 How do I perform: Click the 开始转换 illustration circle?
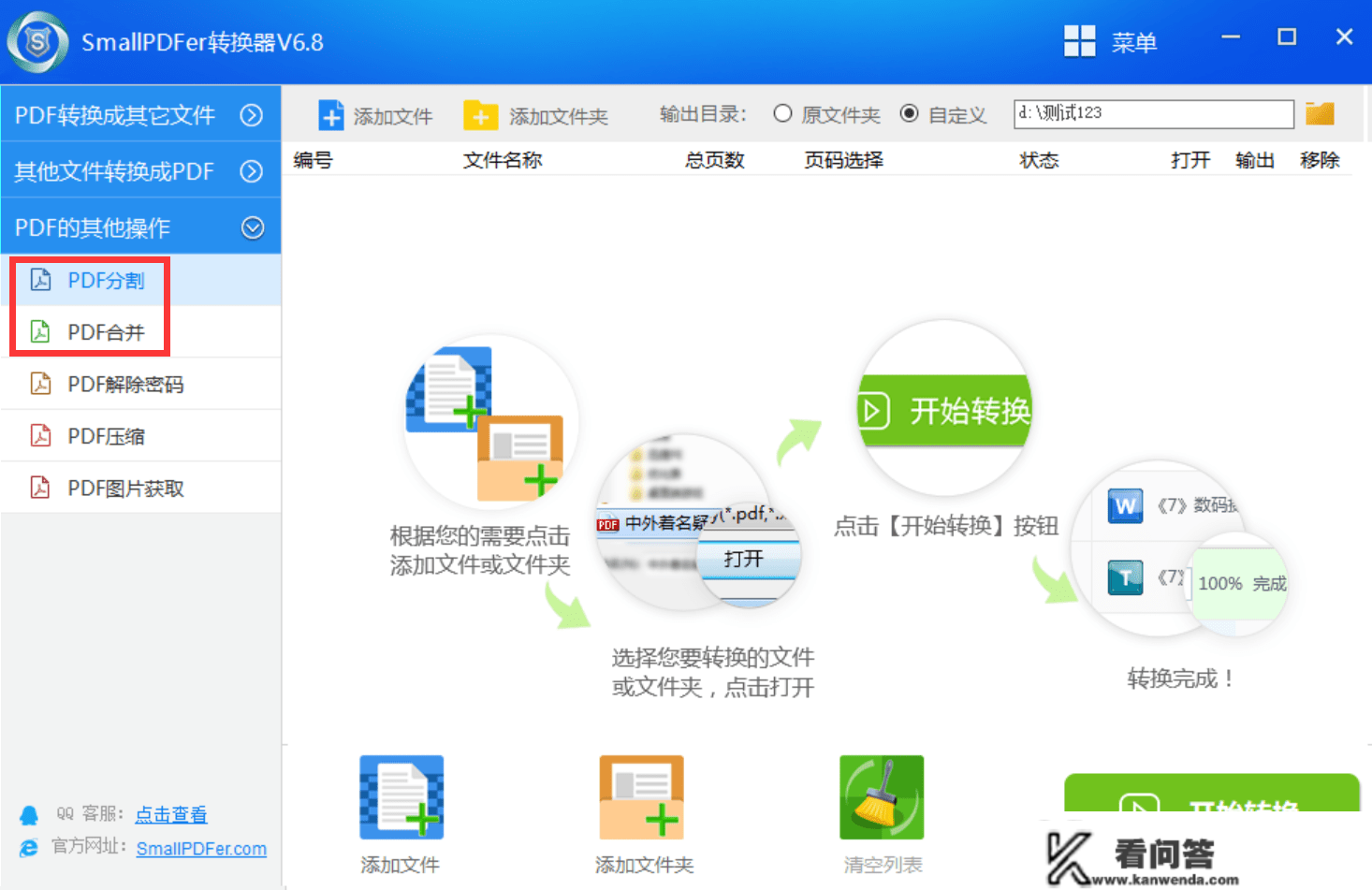coord(944,409)
